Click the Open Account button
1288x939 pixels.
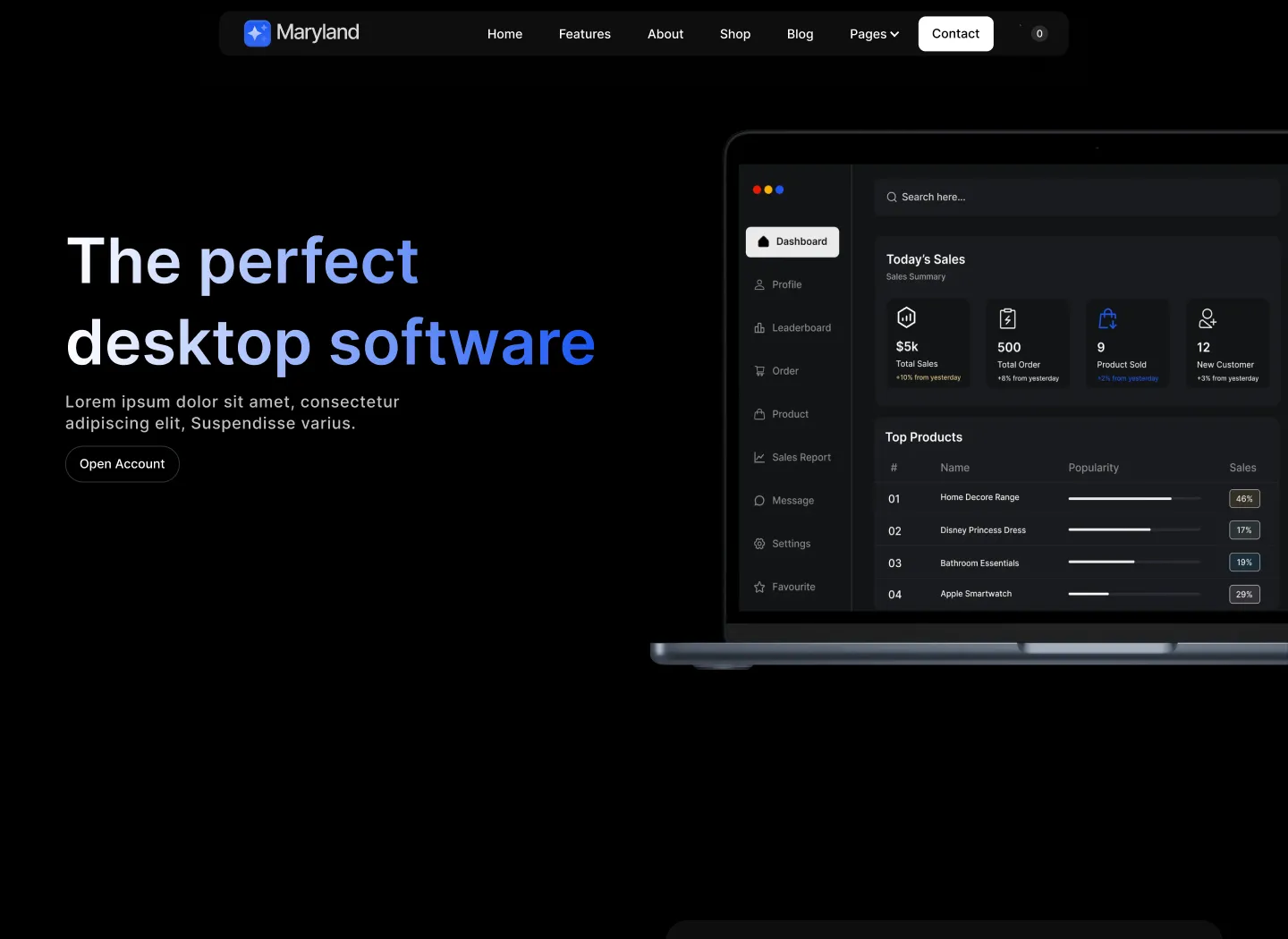[122, 464]
